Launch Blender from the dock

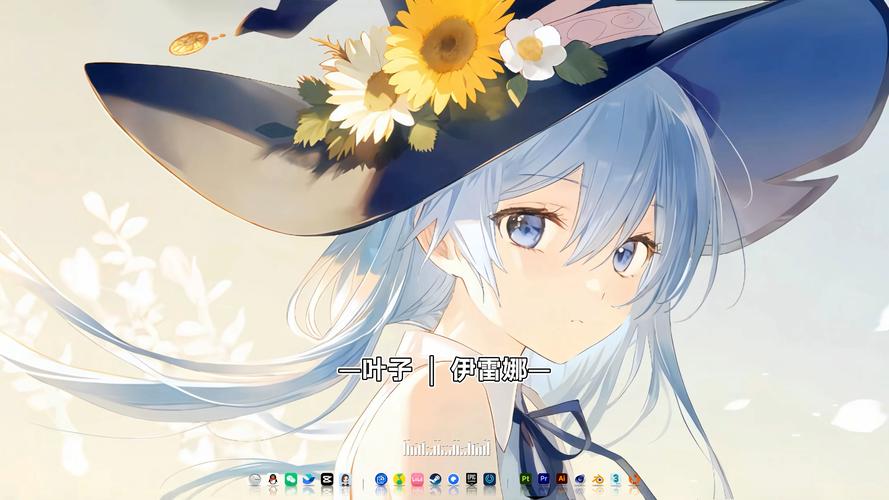pos(598,480)
